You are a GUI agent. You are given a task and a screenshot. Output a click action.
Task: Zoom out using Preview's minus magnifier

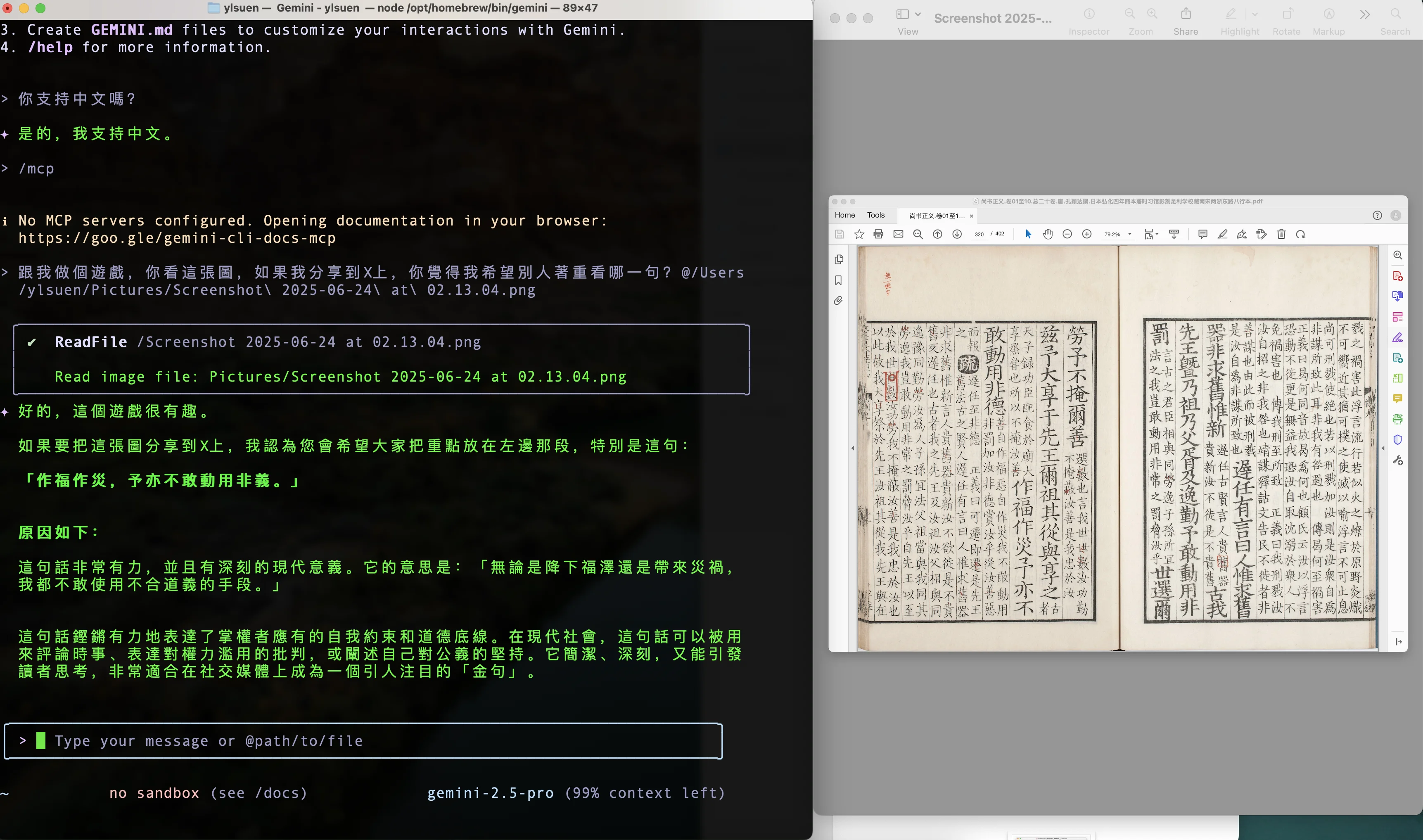pyautogui.click(x=1129, y=14)
